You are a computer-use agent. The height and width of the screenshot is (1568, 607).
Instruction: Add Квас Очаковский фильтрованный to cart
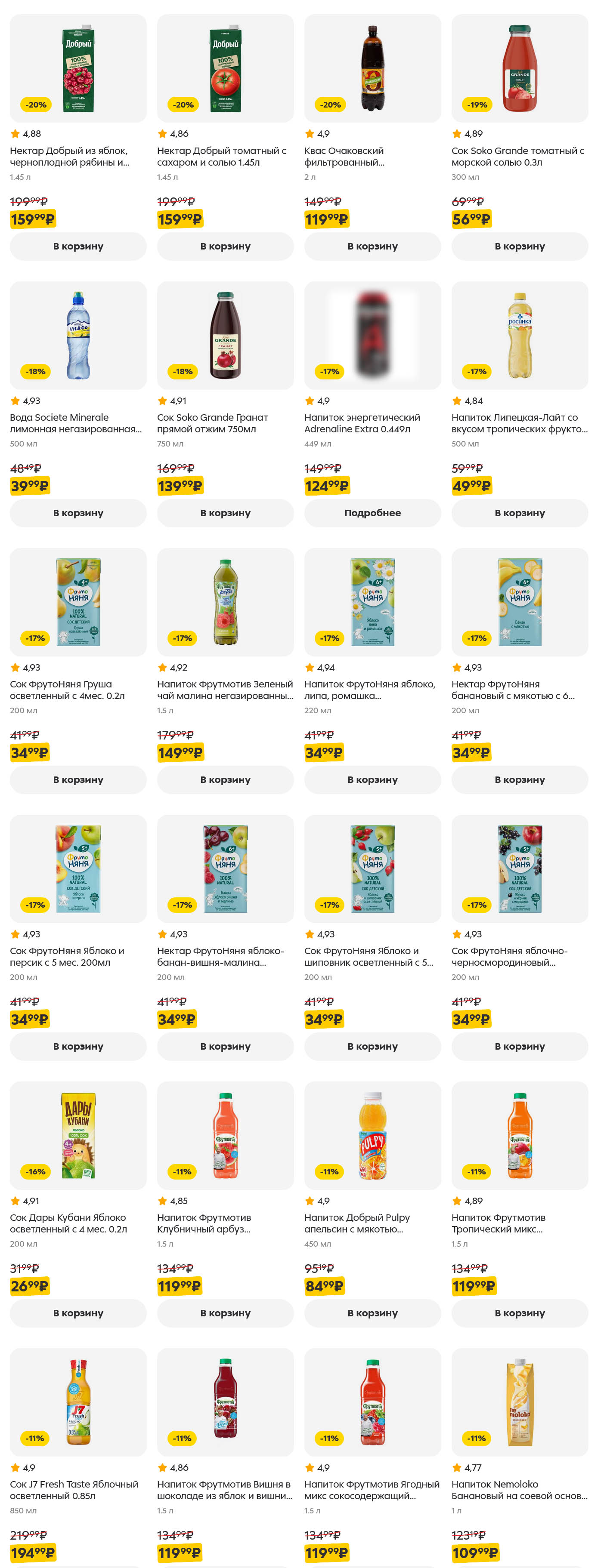(372, 246)
